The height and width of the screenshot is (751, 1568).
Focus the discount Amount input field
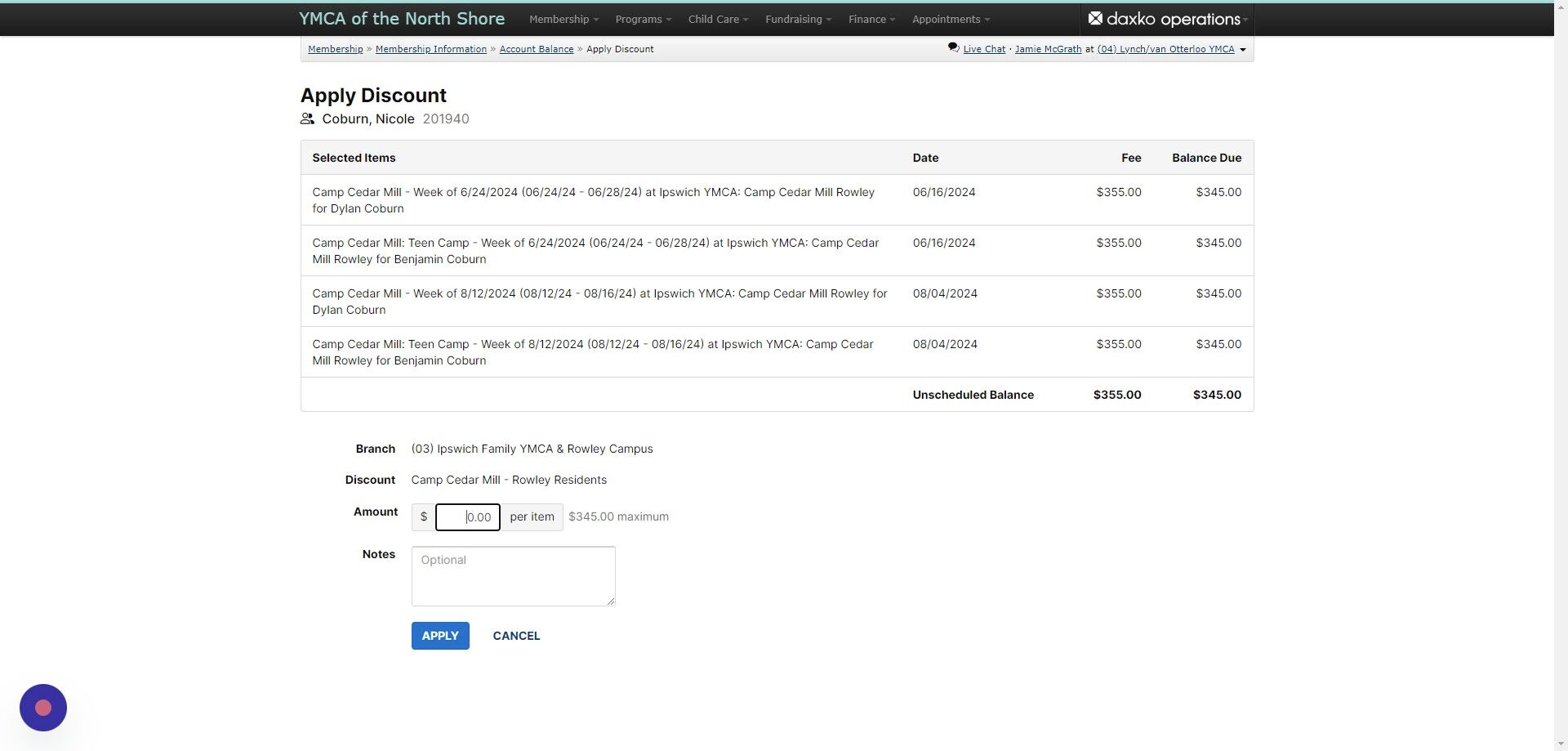pos(468,517)
